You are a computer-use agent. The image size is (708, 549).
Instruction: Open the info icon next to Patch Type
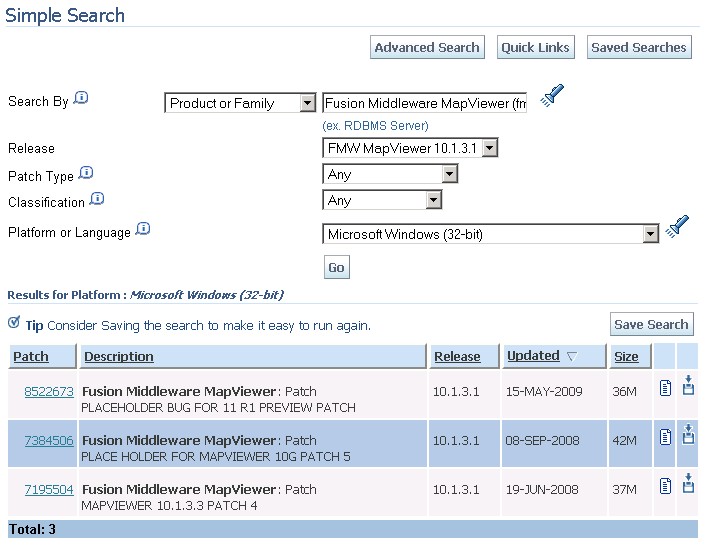coord(86,173)
